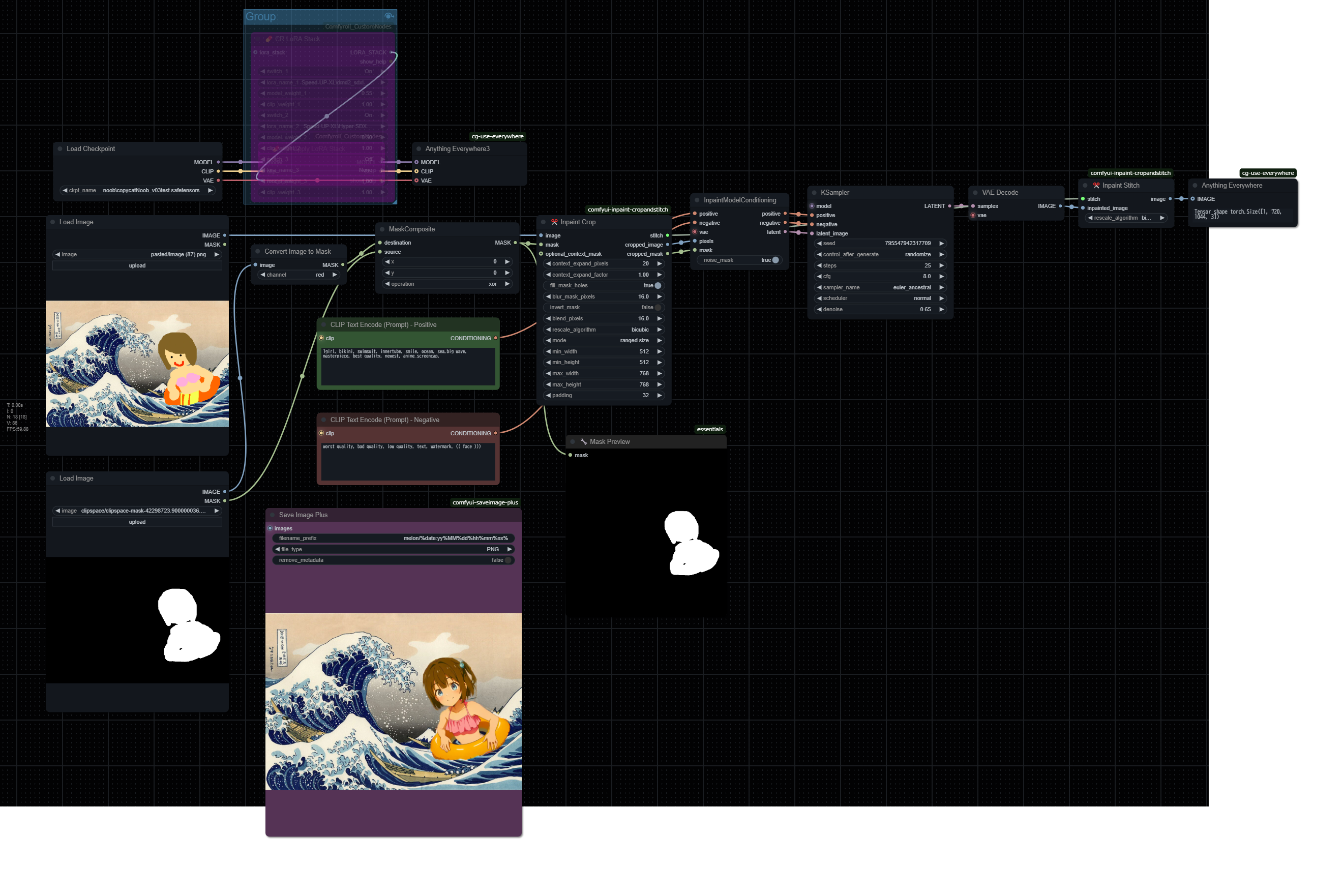Toggle noise_mask in InpaintModelConditioning

(775, 260)
